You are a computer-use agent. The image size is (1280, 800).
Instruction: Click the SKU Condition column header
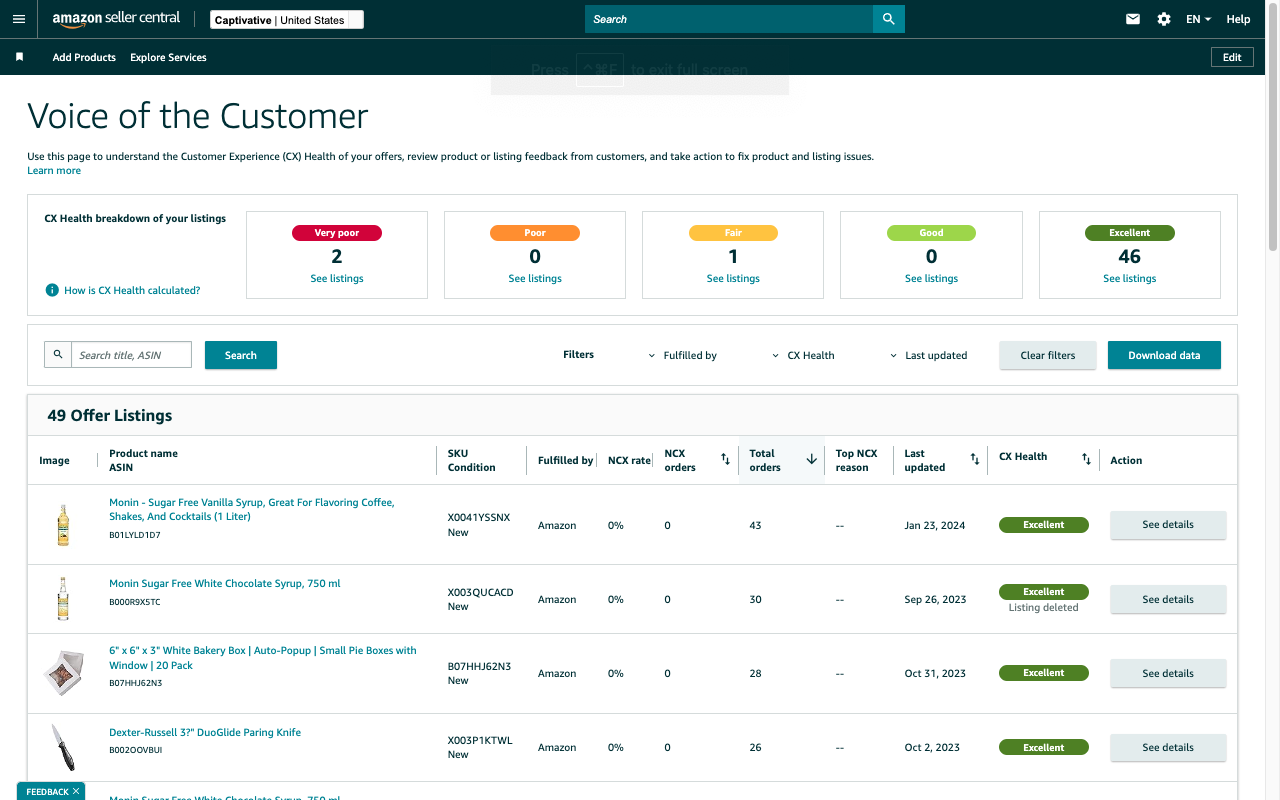[x=471, y=460]
